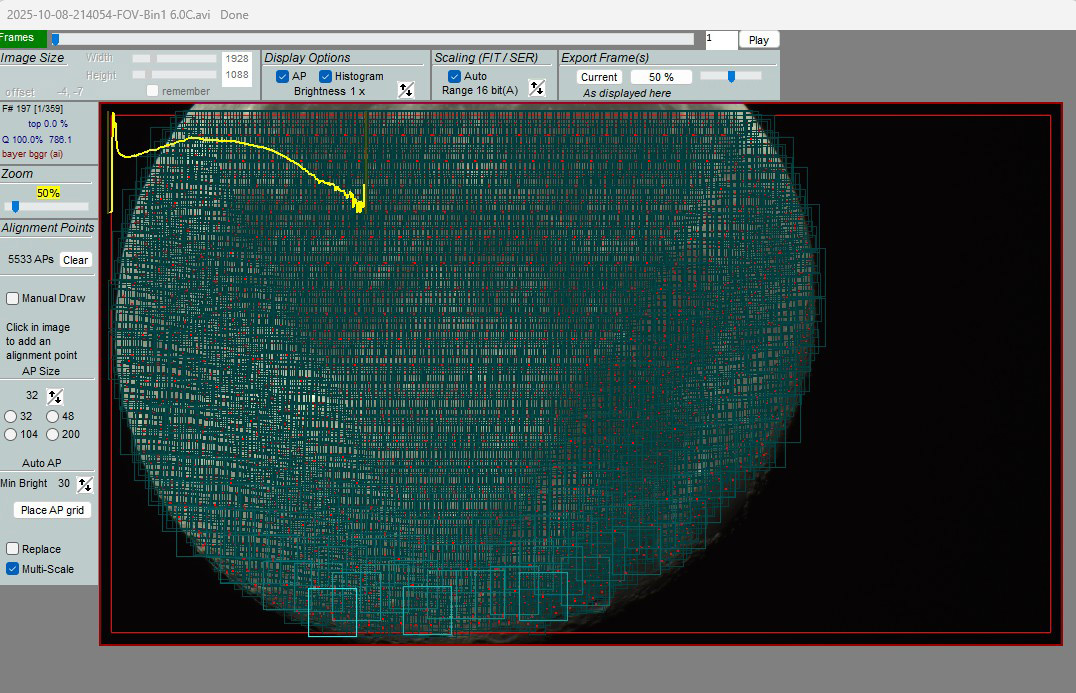Click the 50% export scale box
This screenshot has height=693, width=1076.
[x=661, y=77]
